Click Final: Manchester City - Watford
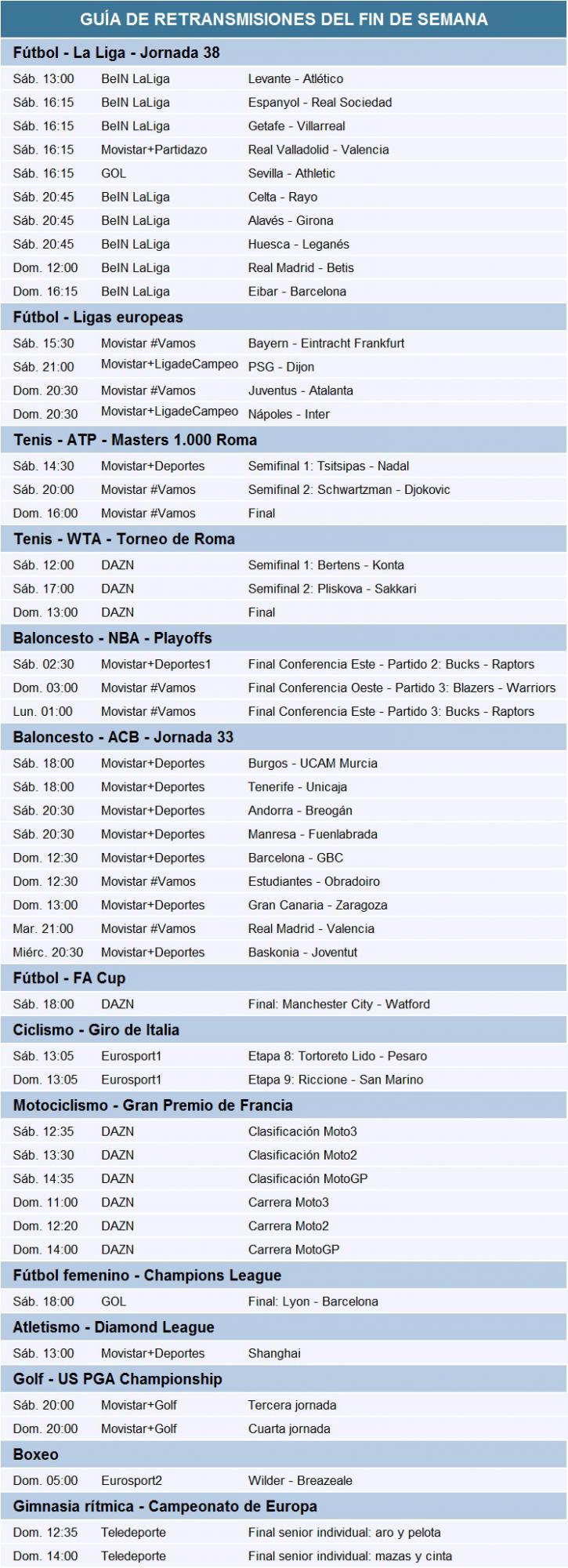The width and height of the screenshot is (568, 1568). [338, 1004]
